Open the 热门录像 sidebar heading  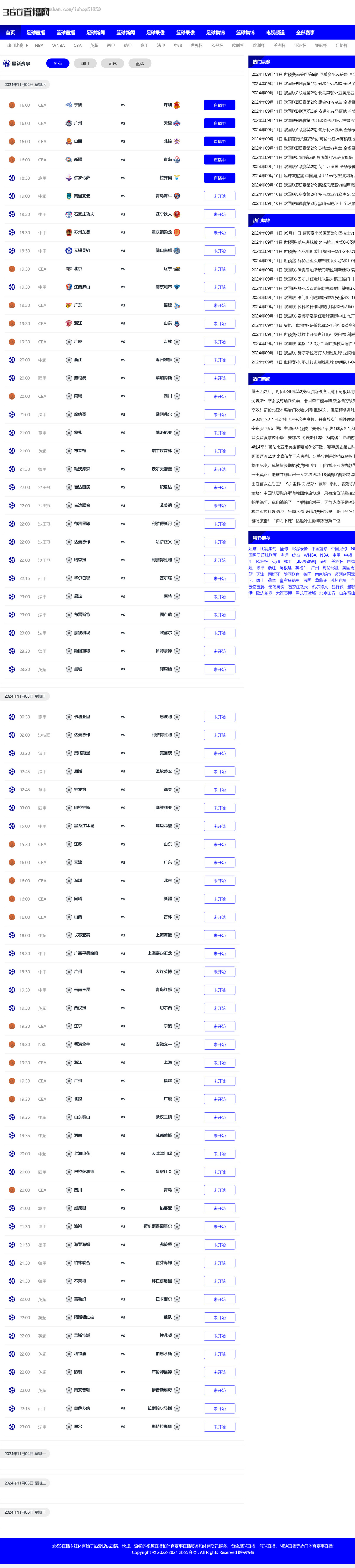[x=261, y=62]
